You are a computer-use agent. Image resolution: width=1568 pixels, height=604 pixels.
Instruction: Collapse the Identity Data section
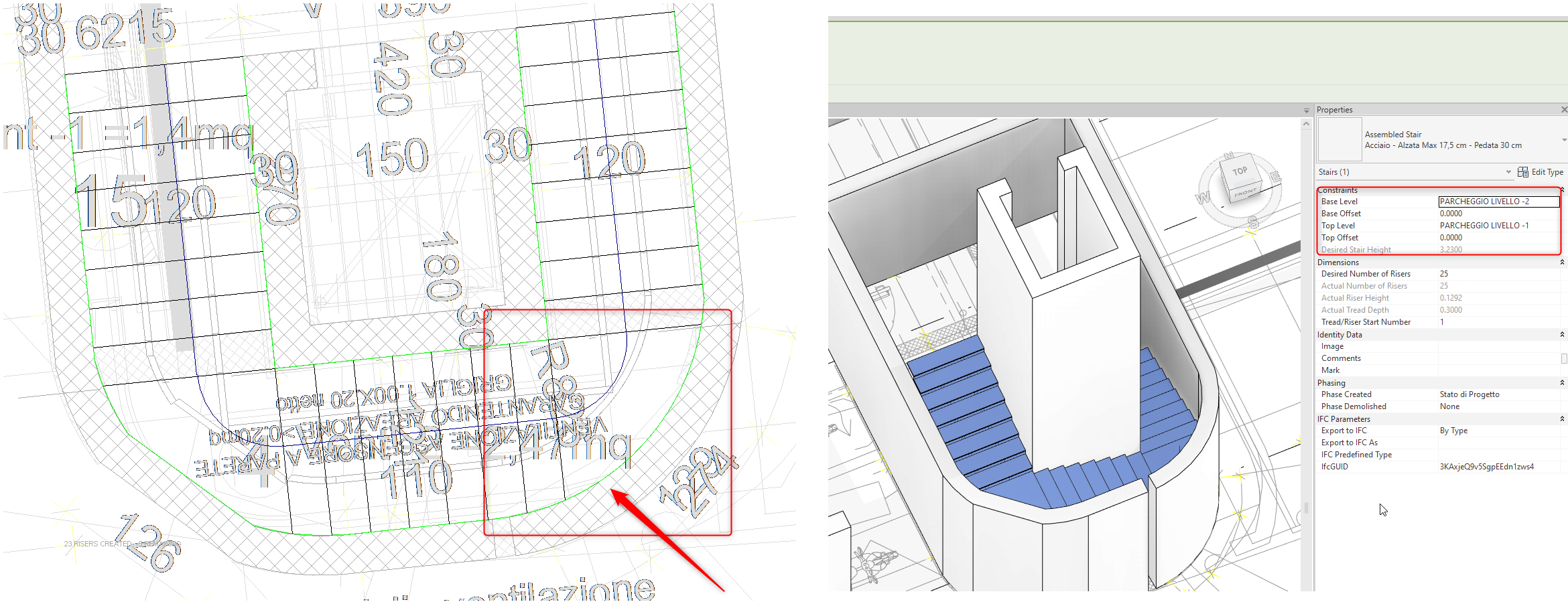click(1562, 334)
